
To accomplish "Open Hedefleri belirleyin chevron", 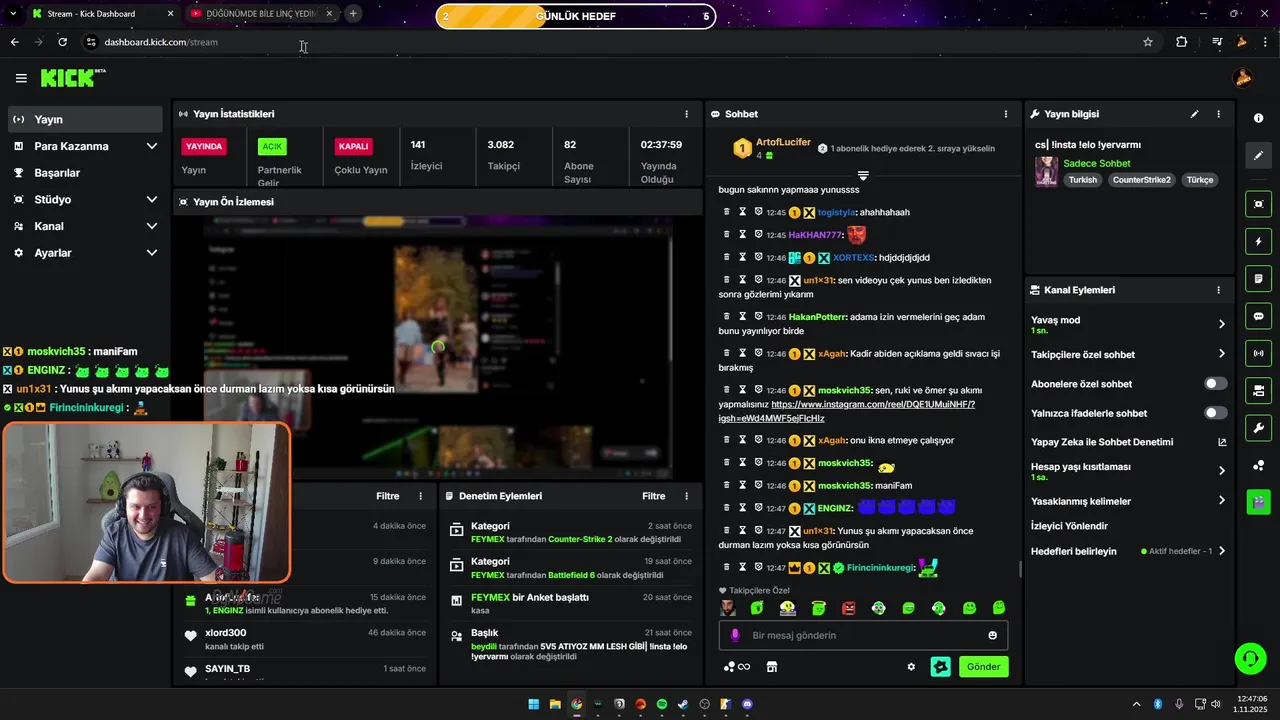I will coord(1222,551).
